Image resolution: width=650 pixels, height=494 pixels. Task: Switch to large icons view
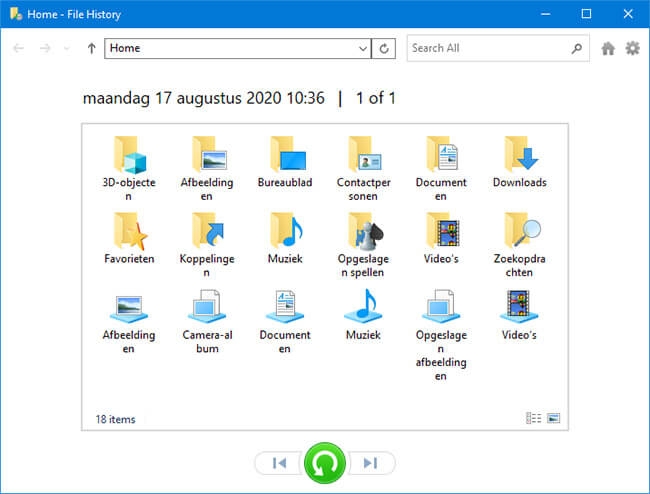tap(553, 418)
